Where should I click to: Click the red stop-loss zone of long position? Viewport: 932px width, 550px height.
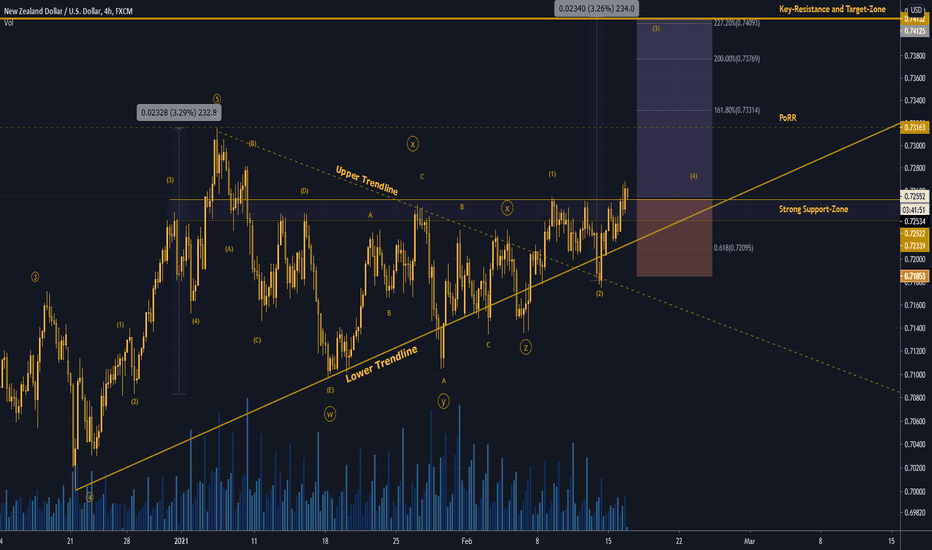674,238
